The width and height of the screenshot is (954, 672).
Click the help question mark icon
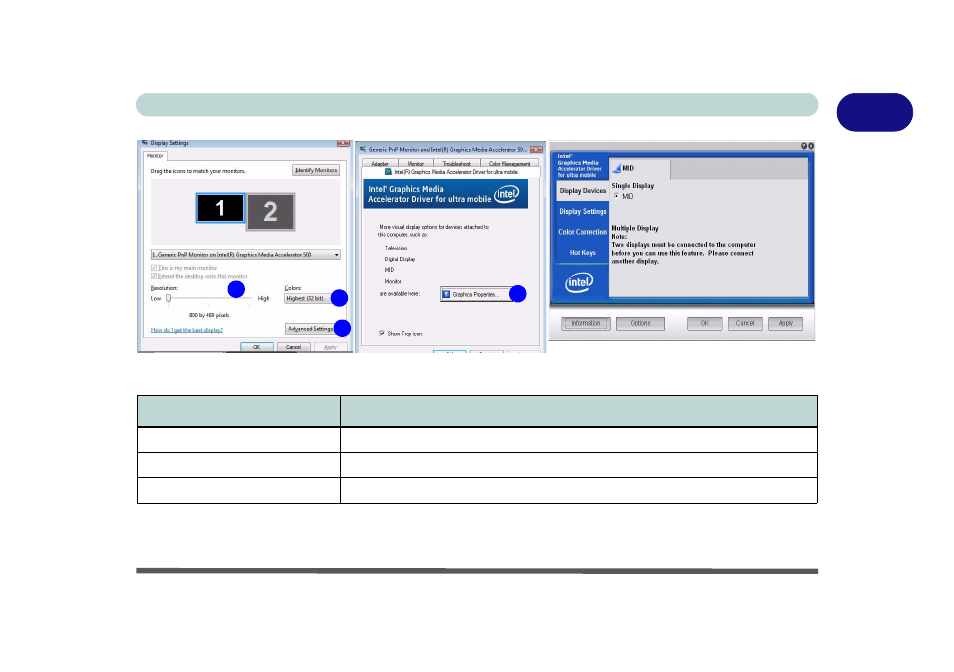pos(804,146)
